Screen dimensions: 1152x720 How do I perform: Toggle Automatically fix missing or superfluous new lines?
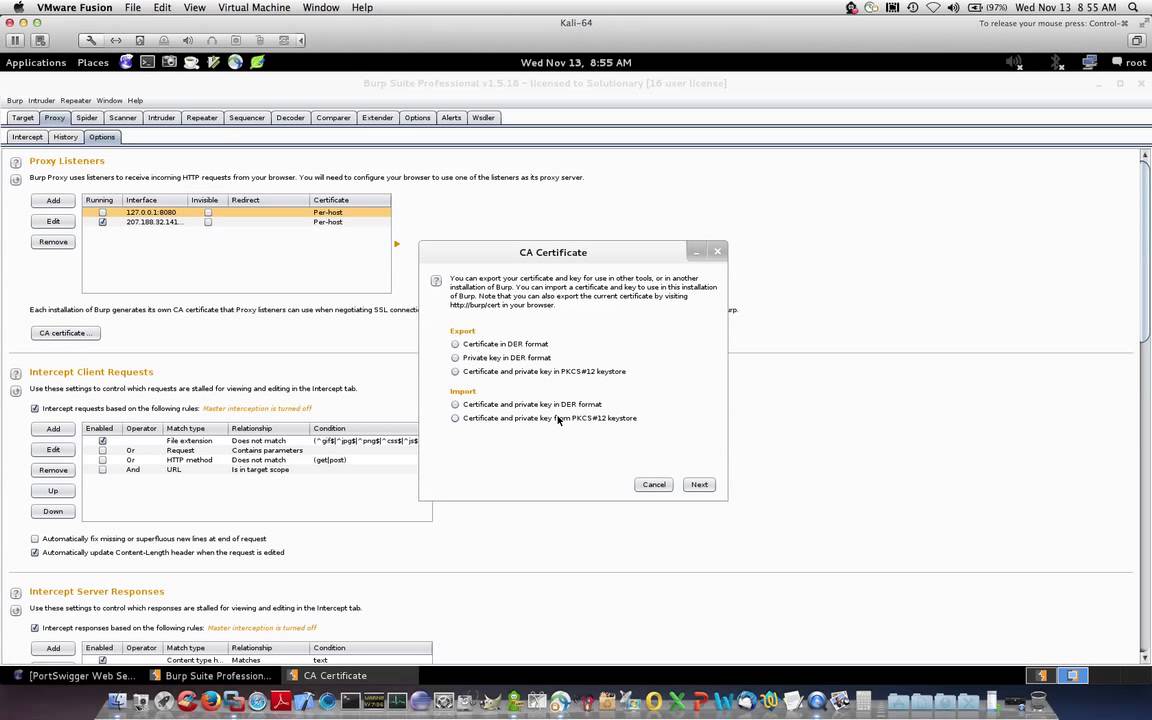coord(35,539)
